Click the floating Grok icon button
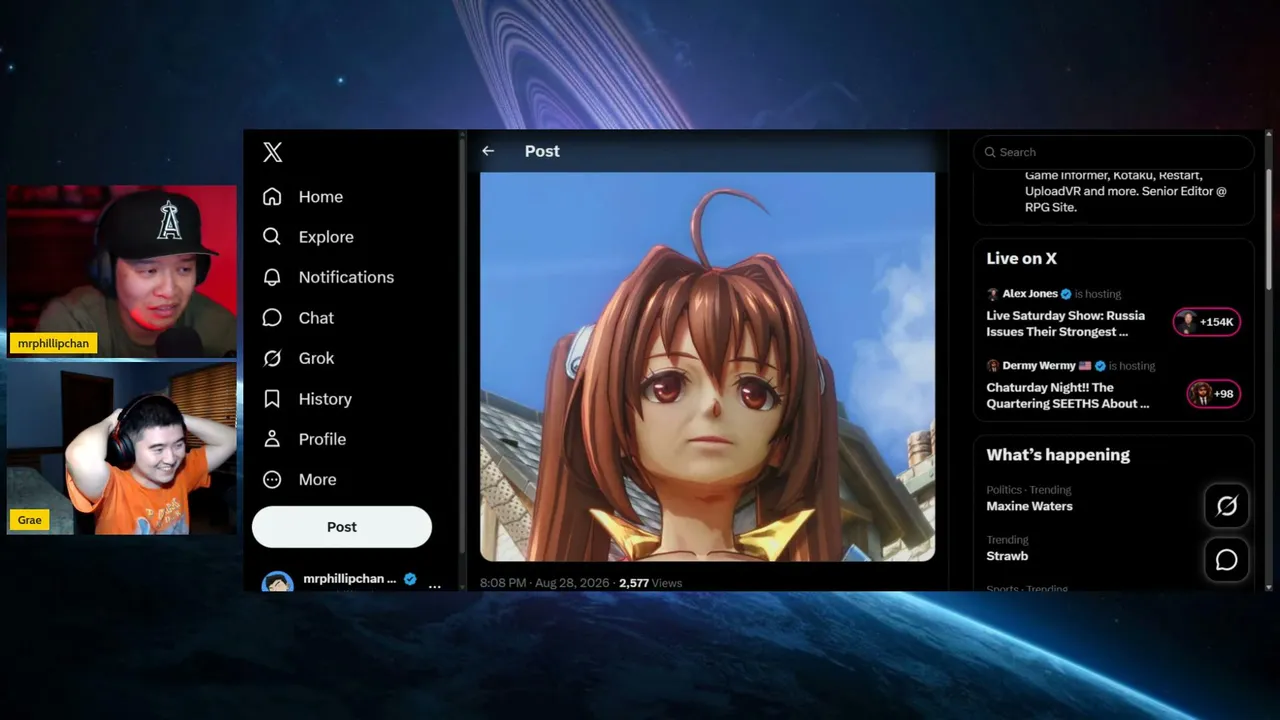 (1227, 506)
